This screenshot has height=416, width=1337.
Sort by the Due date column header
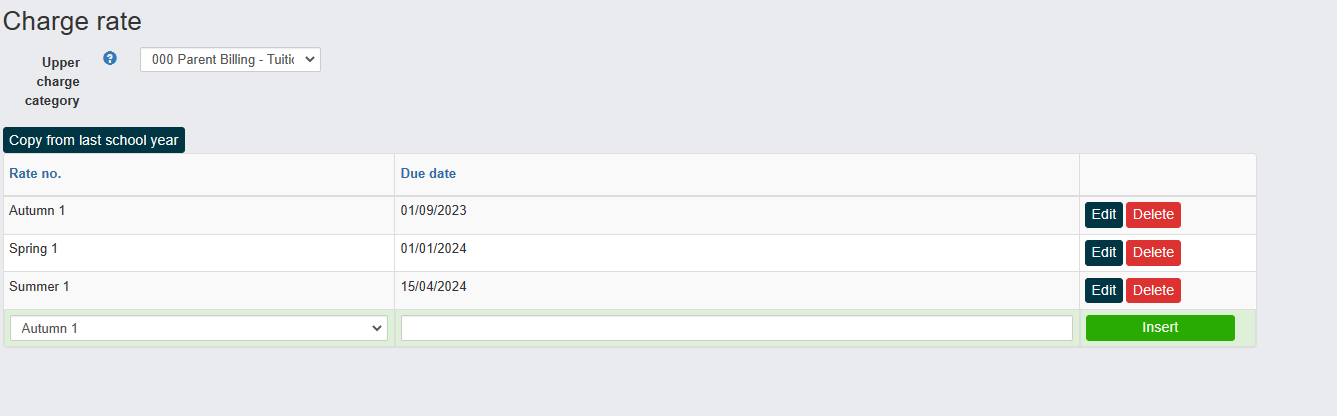428,174
